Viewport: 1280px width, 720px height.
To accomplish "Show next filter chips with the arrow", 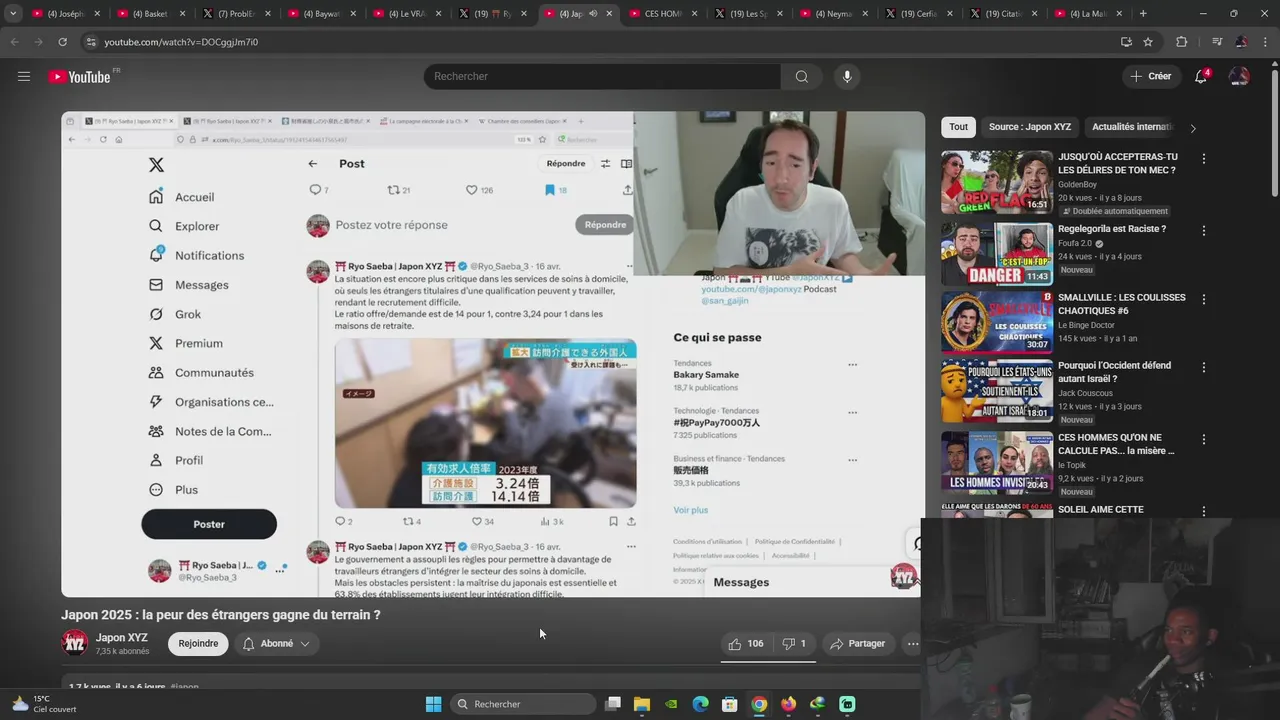I will click(x=1192, y=128).
